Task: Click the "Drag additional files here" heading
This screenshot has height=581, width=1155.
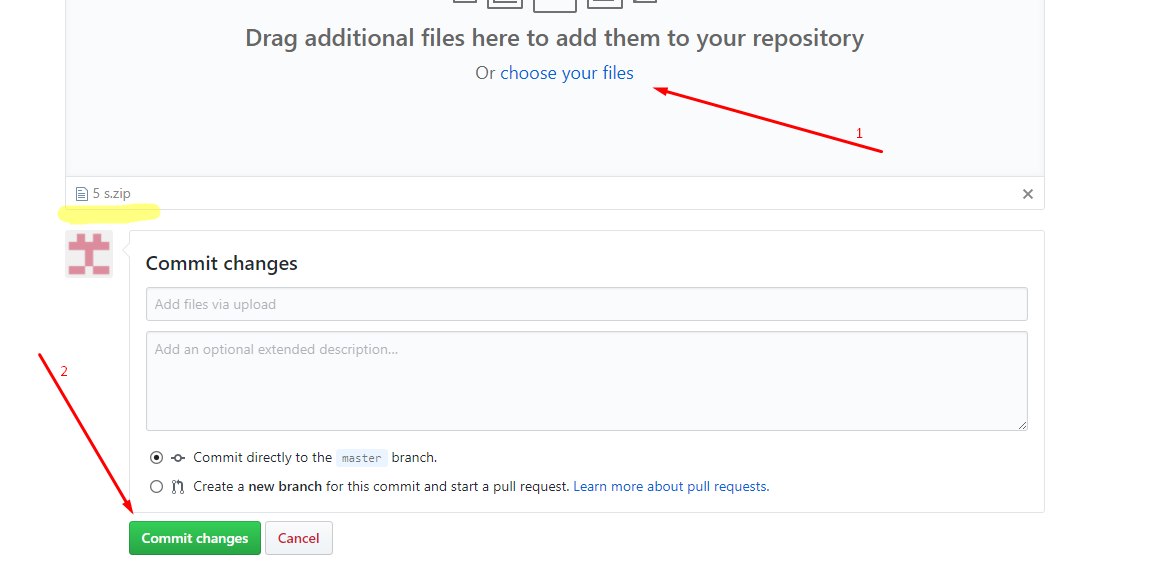Action: tap(554, 39)
